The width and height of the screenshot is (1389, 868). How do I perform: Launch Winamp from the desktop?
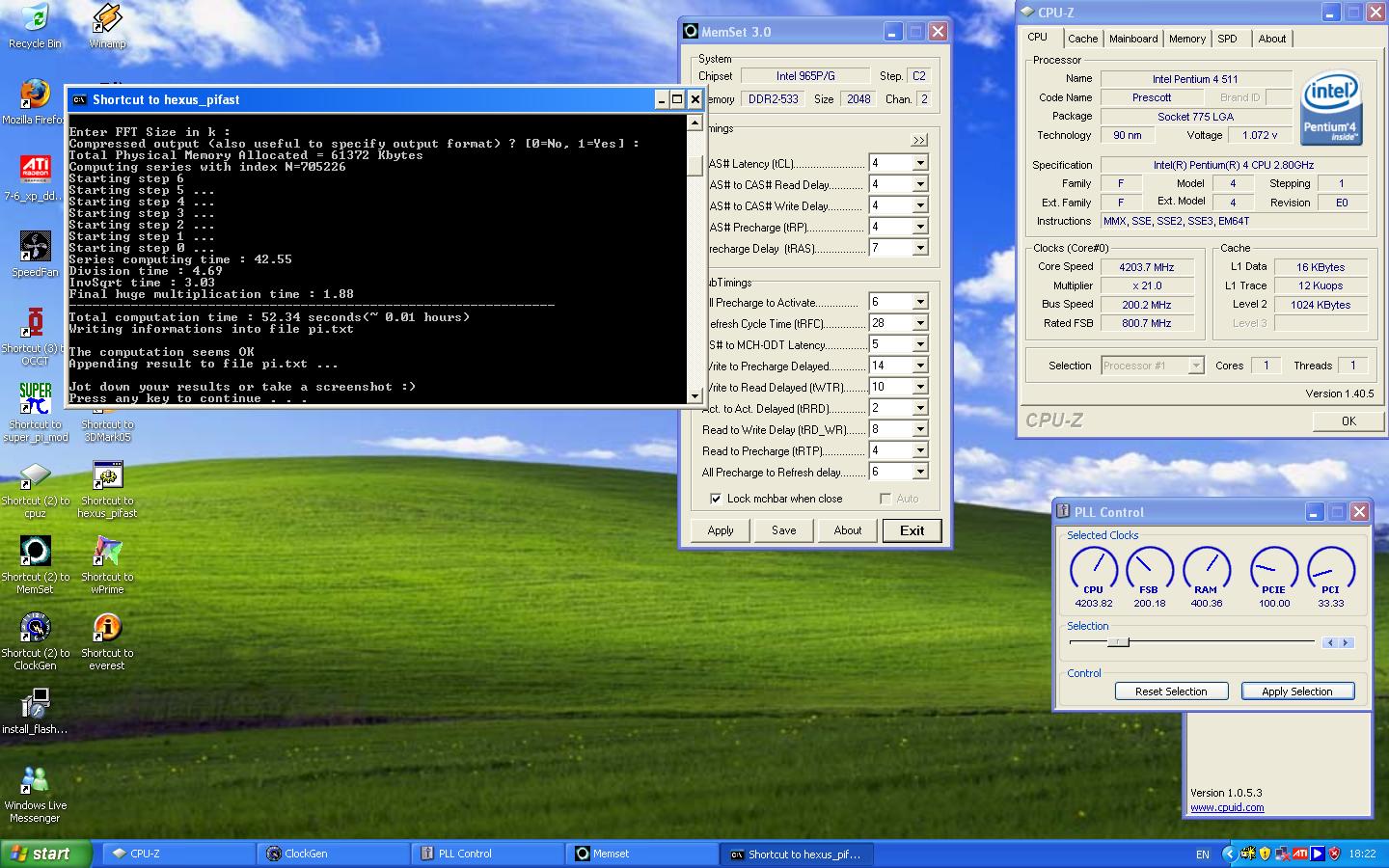pyautogui.click(x=107, y=26)
